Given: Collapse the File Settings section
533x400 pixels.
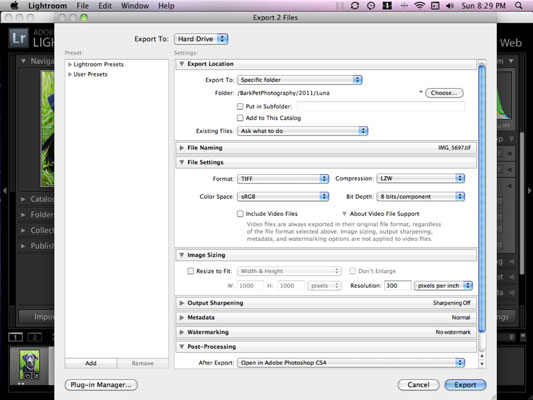Looking at the screenshot, I should coord(182,162).
